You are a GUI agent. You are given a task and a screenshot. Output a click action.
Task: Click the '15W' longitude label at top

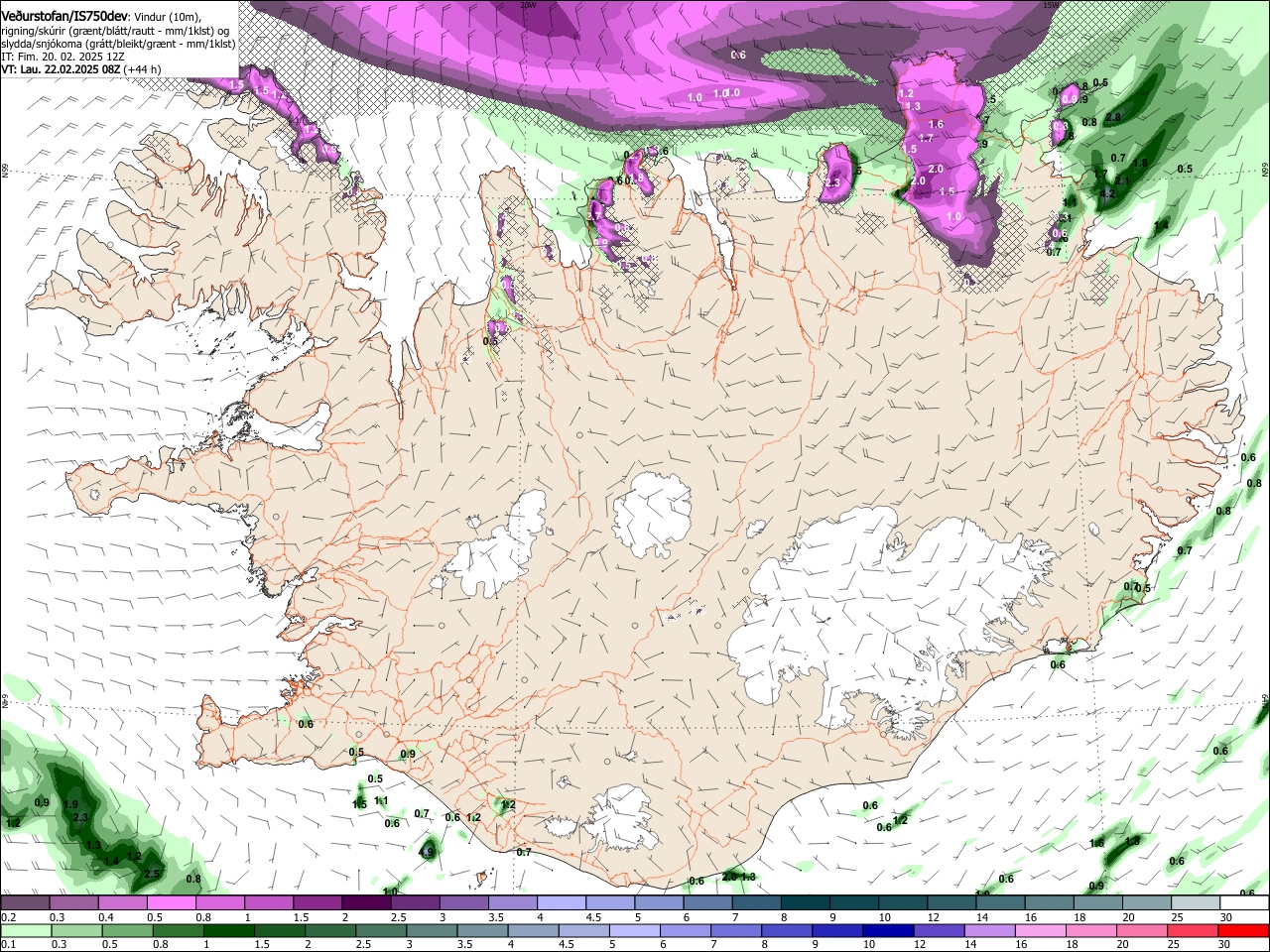[1052, 5]
